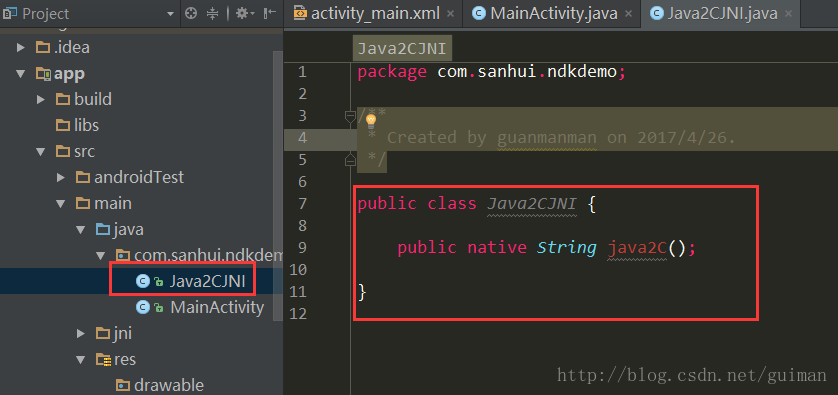838x395 pixels.
Task: Expand the jni folder
Action: point(80,334)
